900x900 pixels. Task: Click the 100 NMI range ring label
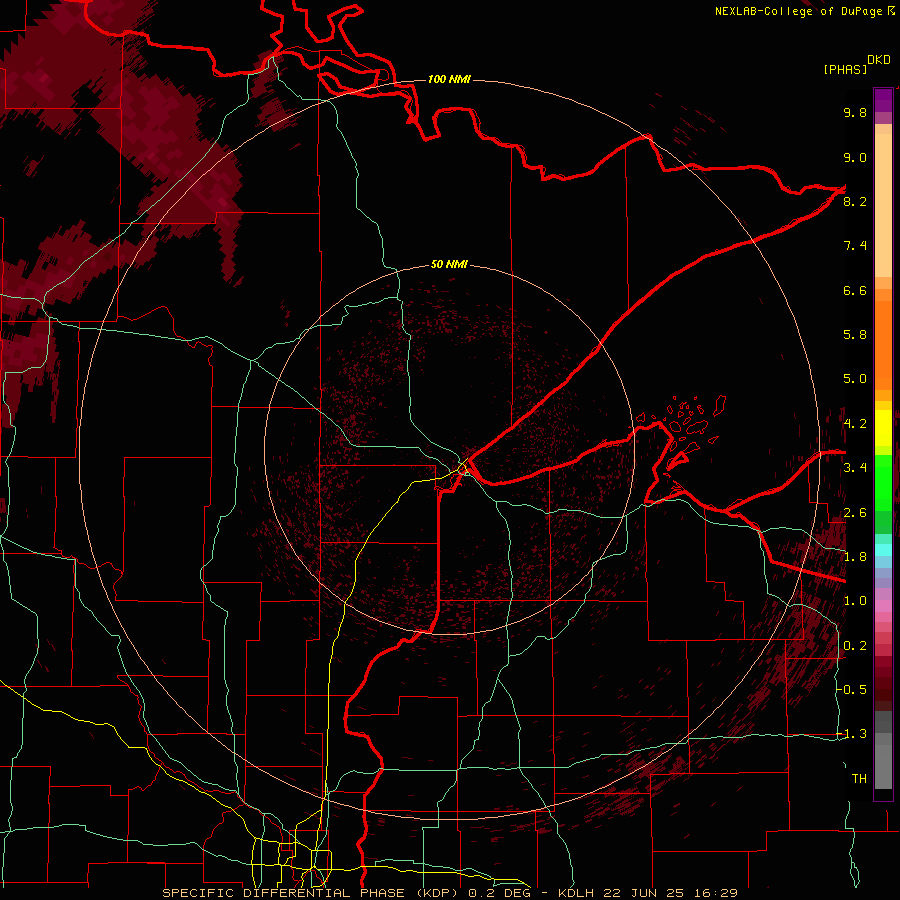point(449,79)
